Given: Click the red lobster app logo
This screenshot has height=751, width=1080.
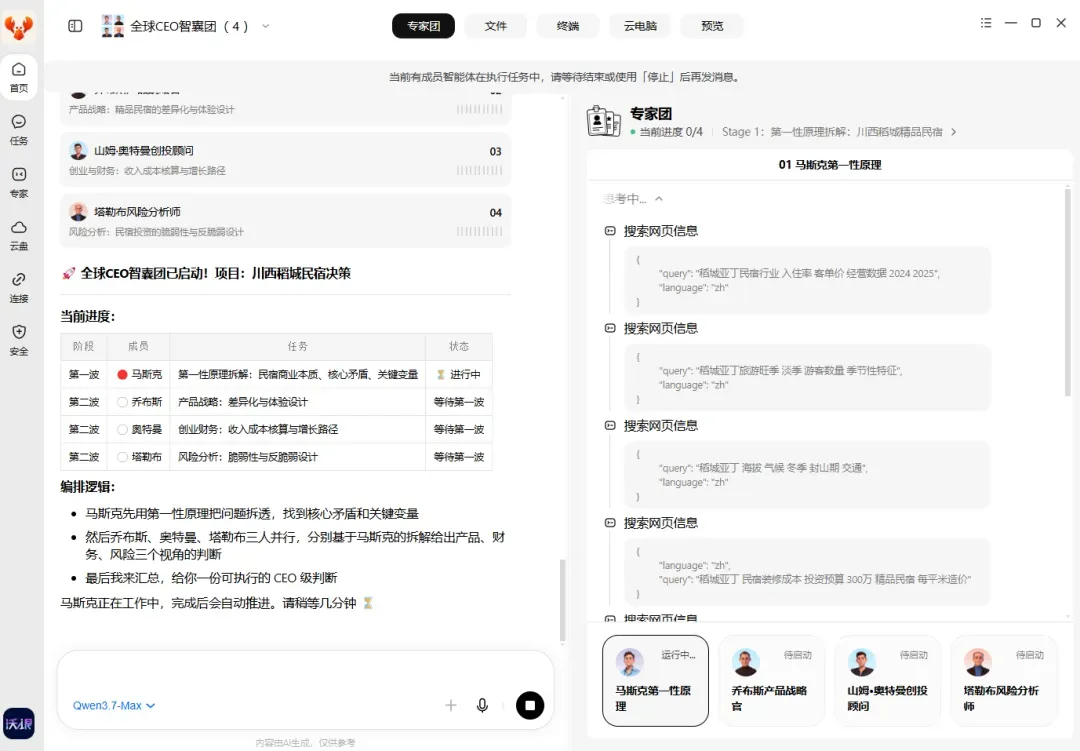Looking at the screenshot, I should pos(19,27).
